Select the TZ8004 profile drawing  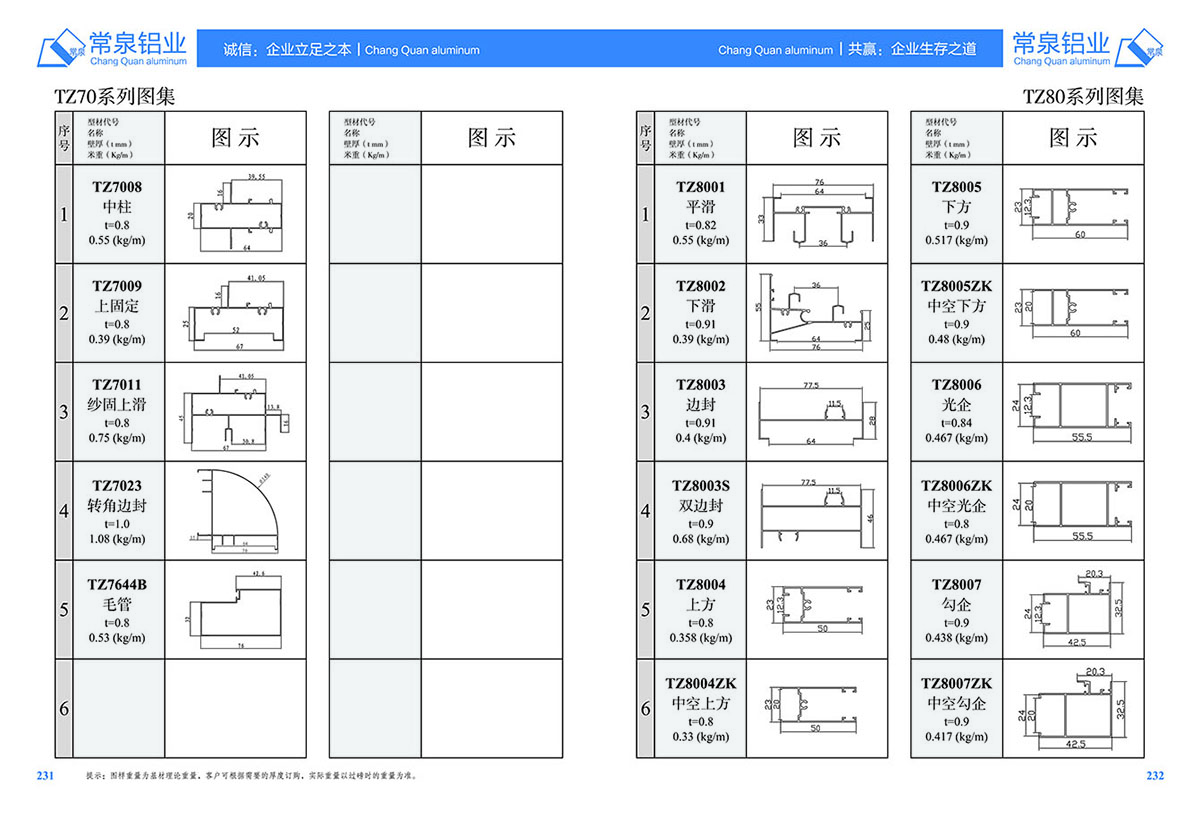(x=813, y=610)
